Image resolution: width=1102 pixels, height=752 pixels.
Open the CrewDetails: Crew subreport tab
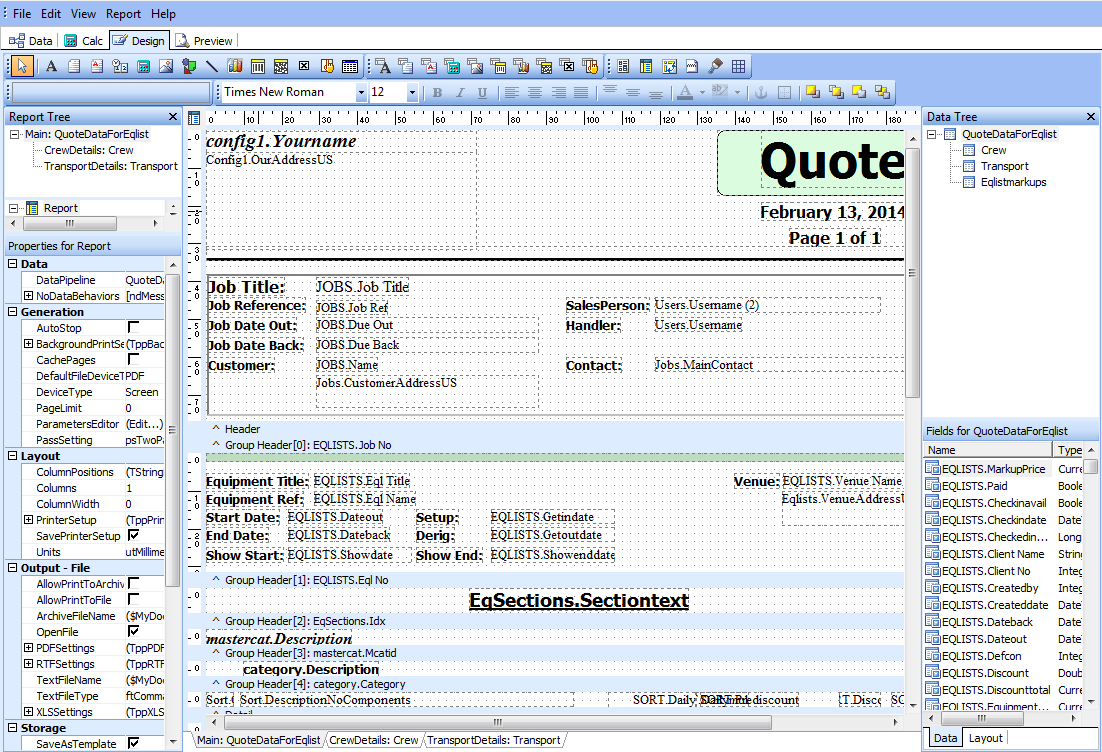click(374, 740)
